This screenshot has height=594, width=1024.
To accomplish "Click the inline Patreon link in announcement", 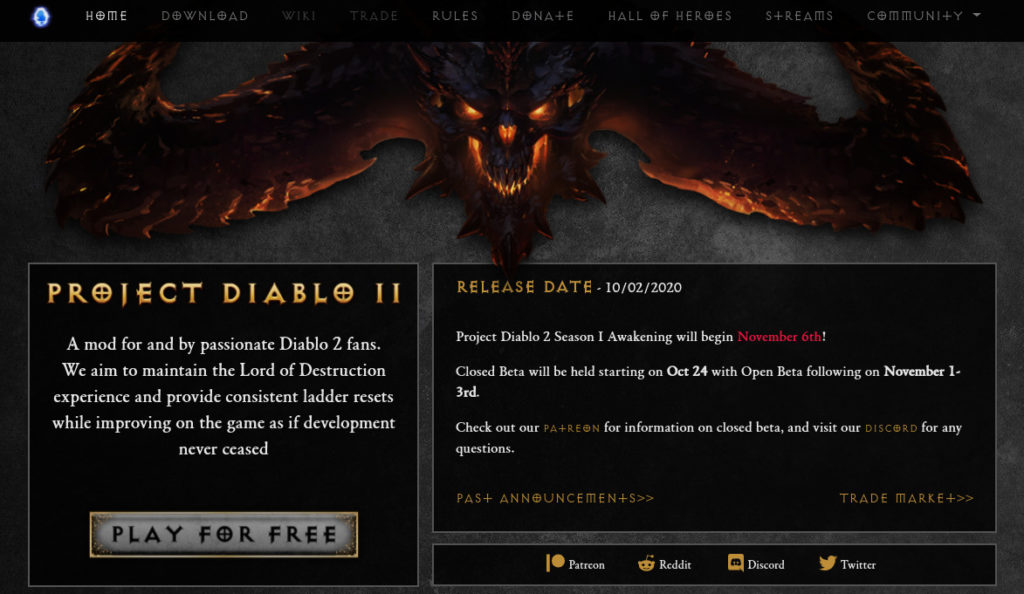I will click(x=571, y=428).
